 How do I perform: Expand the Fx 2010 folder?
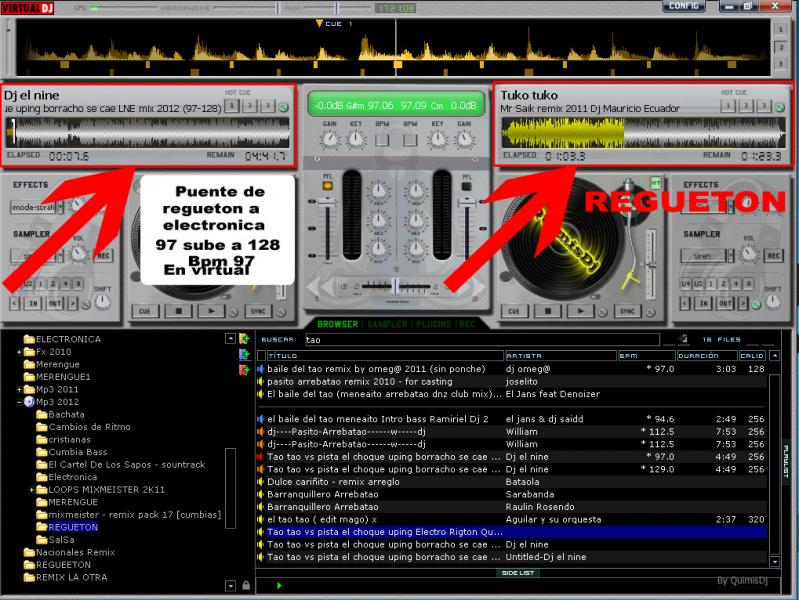coord(19,352)
